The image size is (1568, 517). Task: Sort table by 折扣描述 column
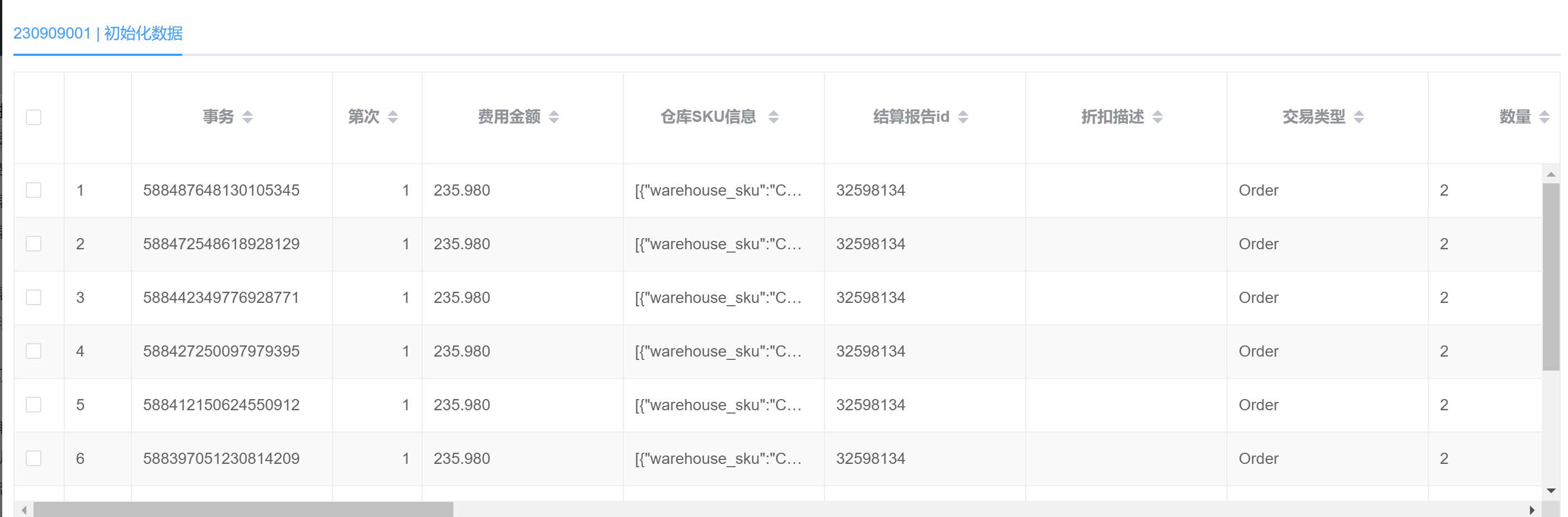(x=1157, y=116)
